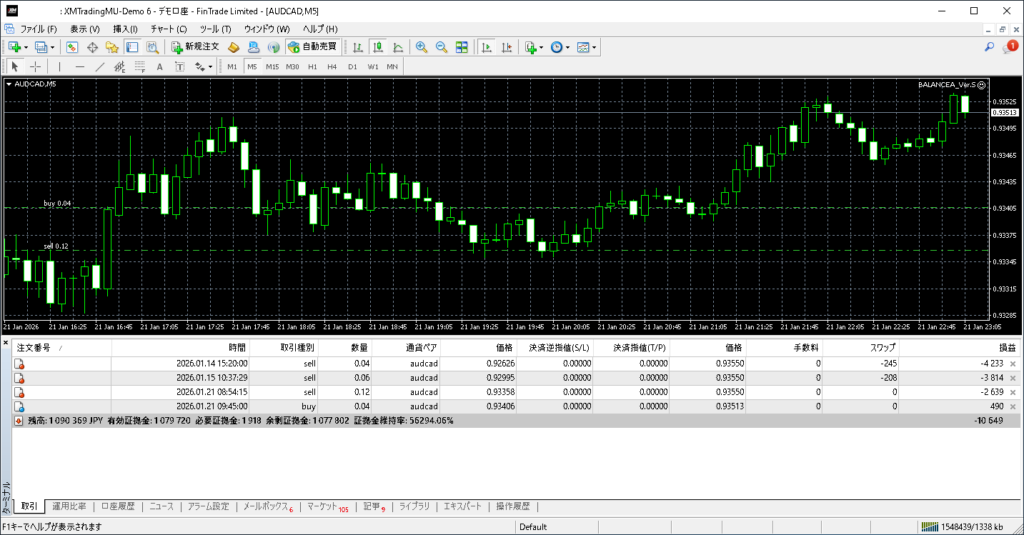1024x535 pixels.
Task: Click the zoom out magnifier icon
Action: click(441, 47)
